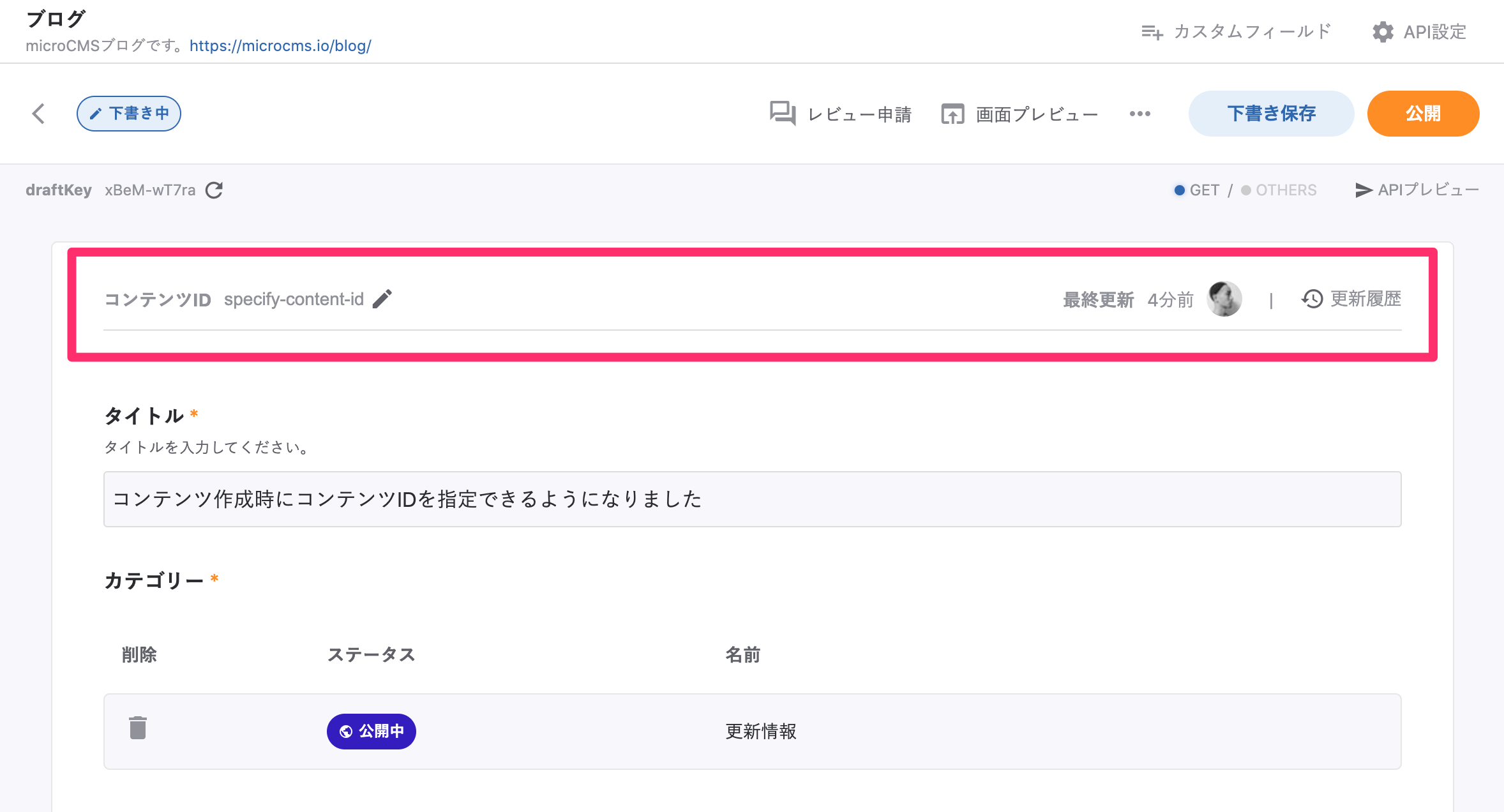Screen dimensions: 1504x812
Task: Click the APIプレビュー paper plane icon
Action: click(x=1364, y=190)
